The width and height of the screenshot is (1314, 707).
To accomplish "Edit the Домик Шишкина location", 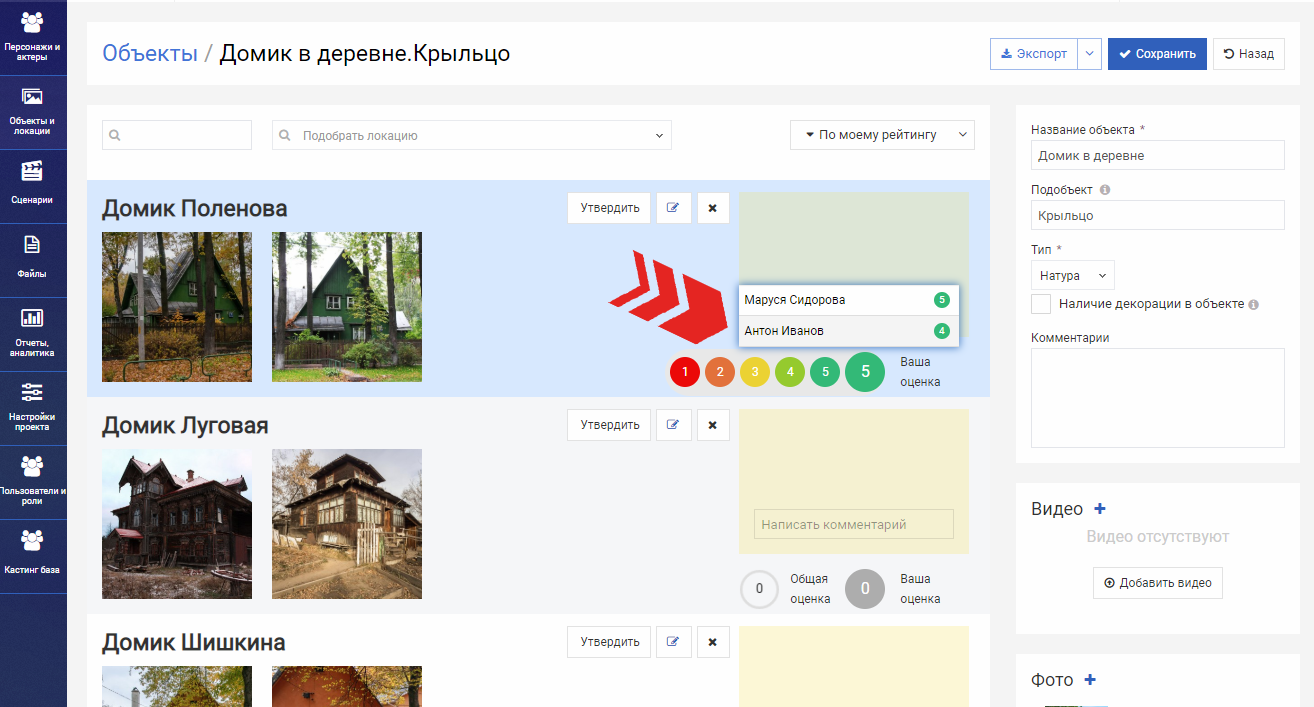I will (x=674, y=642).
